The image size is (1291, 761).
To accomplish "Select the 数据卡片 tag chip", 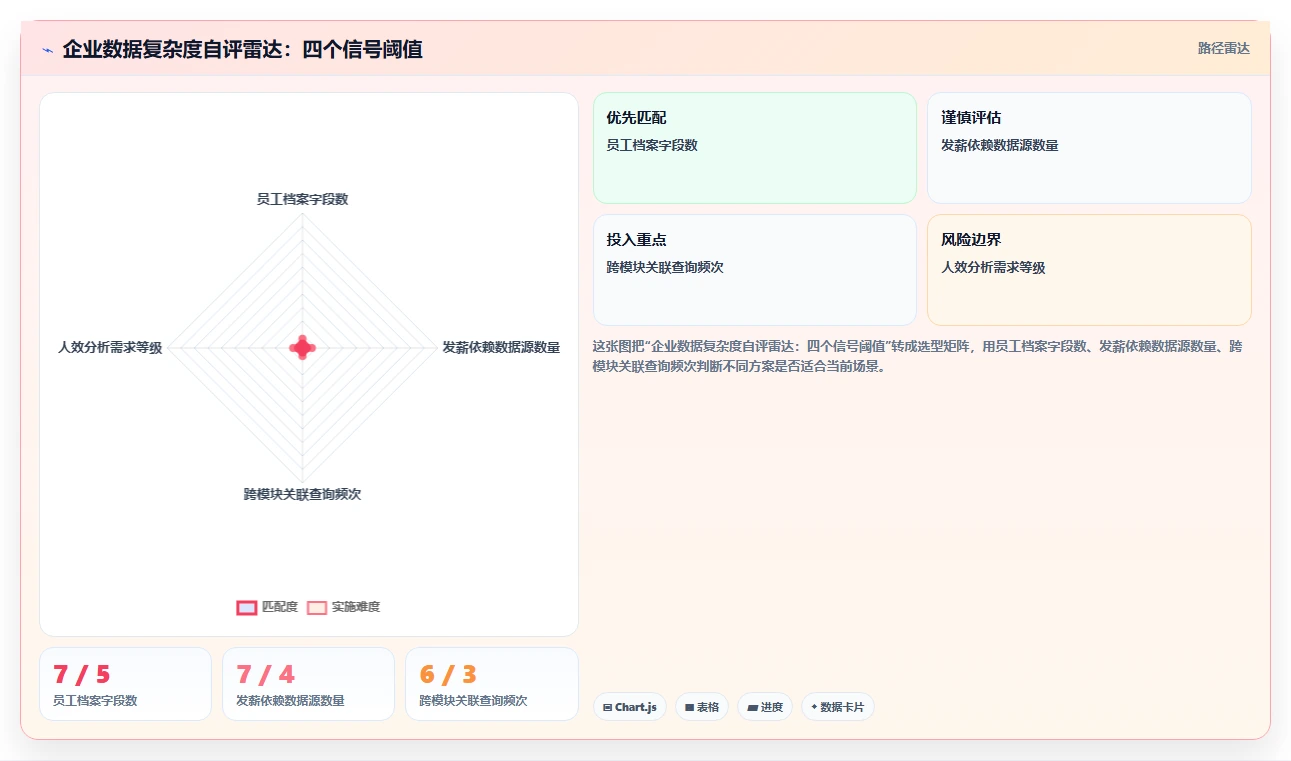I will [x=838, y=707].
